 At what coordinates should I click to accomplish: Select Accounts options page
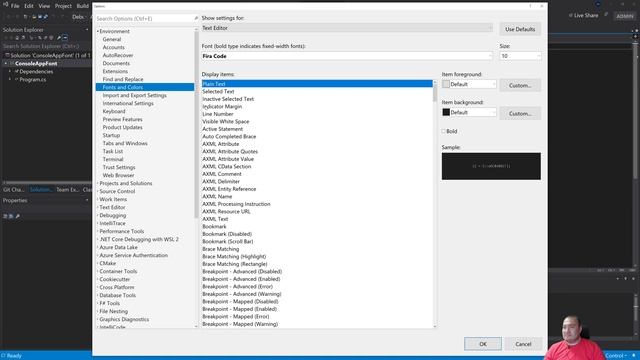pos(113,47)
